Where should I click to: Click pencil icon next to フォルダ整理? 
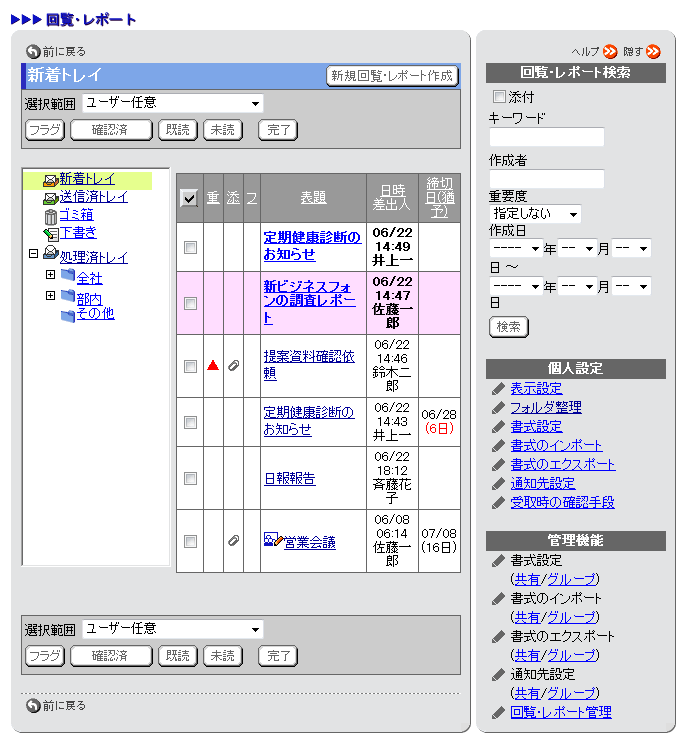[x=498, y=408]
